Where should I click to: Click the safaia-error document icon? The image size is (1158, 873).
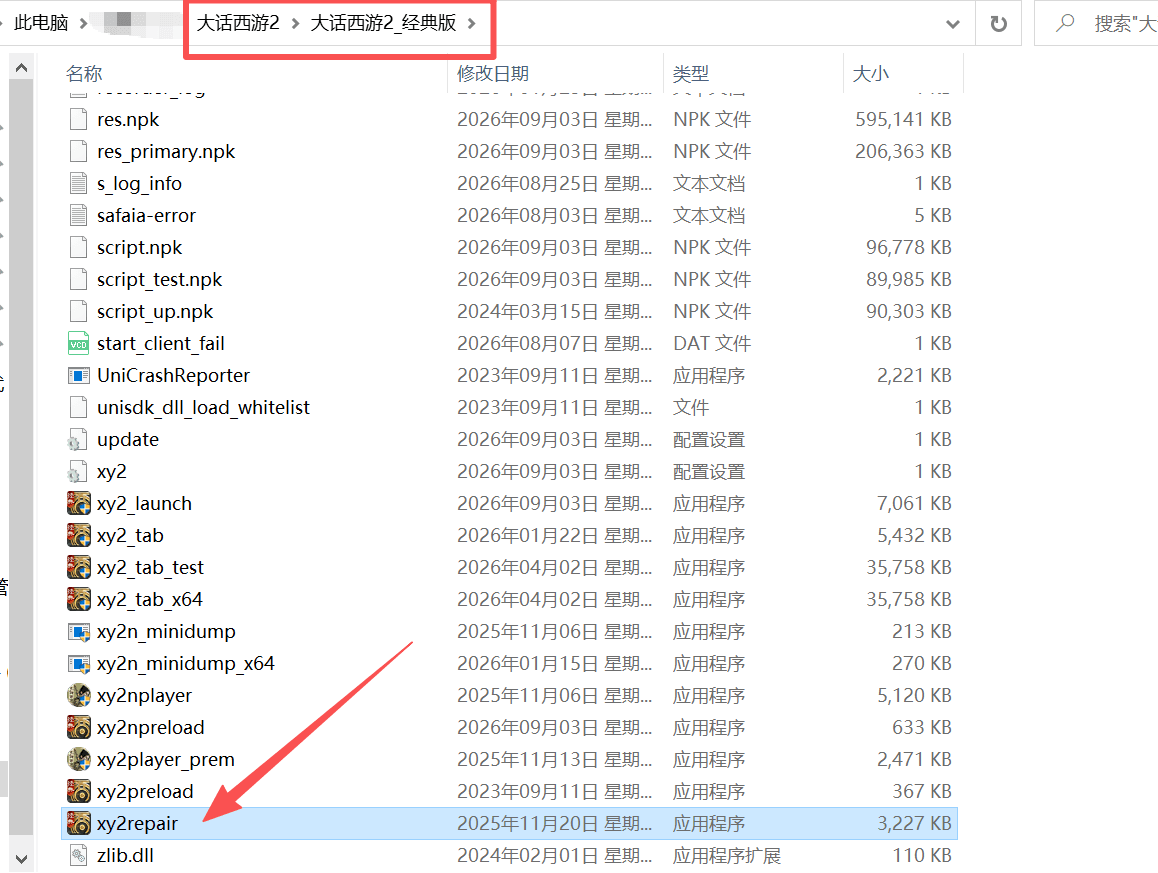point(78,216)
